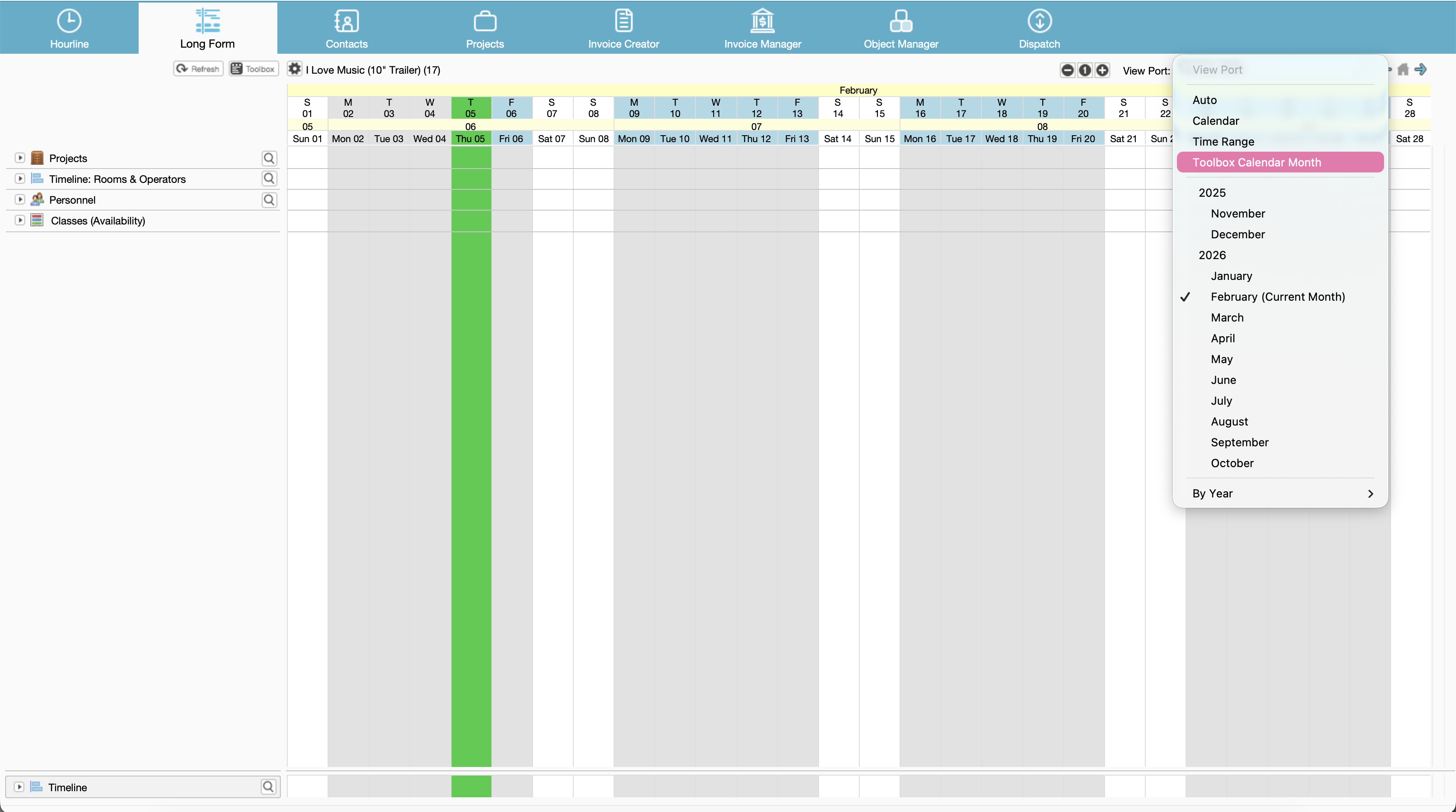The width and height of the screenshot is (1456, 812).
Task: Open the Contacts module
Action: tap(346, 28)
